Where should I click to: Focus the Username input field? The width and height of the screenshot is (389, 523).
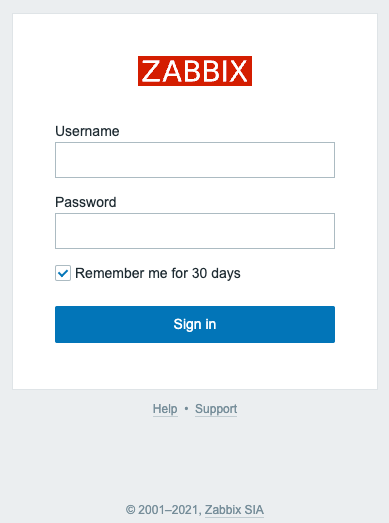click(x=195, y=160)
